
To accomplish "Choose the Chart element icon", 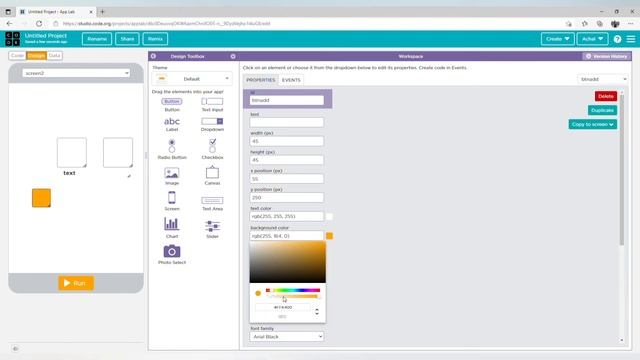I will pos(172,224).
